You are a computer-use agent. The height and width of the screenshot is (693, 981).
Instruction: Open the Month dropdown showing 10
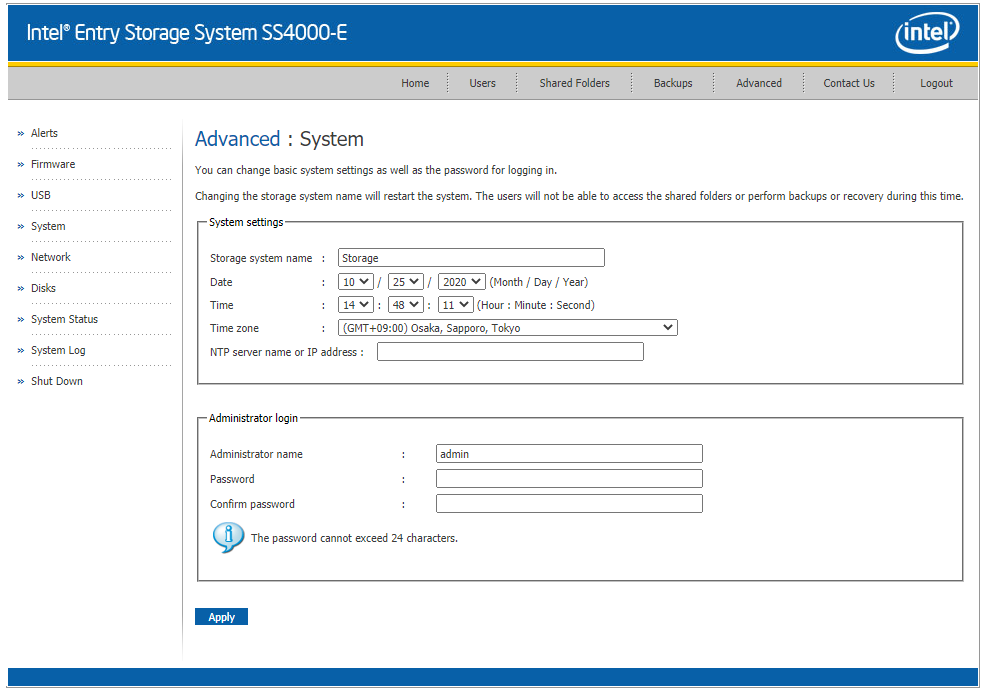(355, 282)
